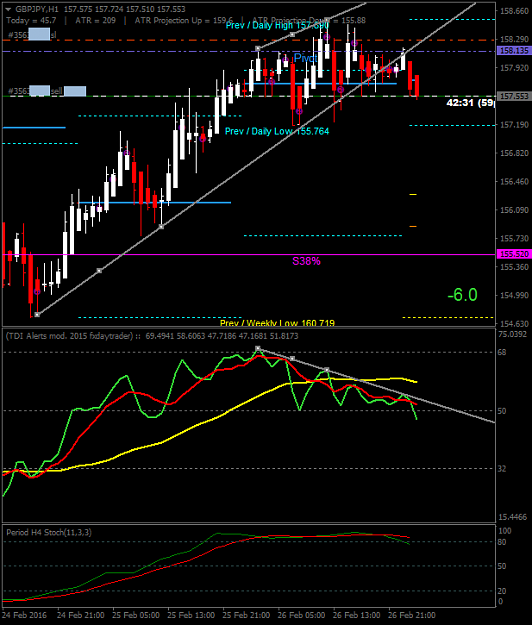Click the magenta 'S38%' label

(x=306, y=261)
